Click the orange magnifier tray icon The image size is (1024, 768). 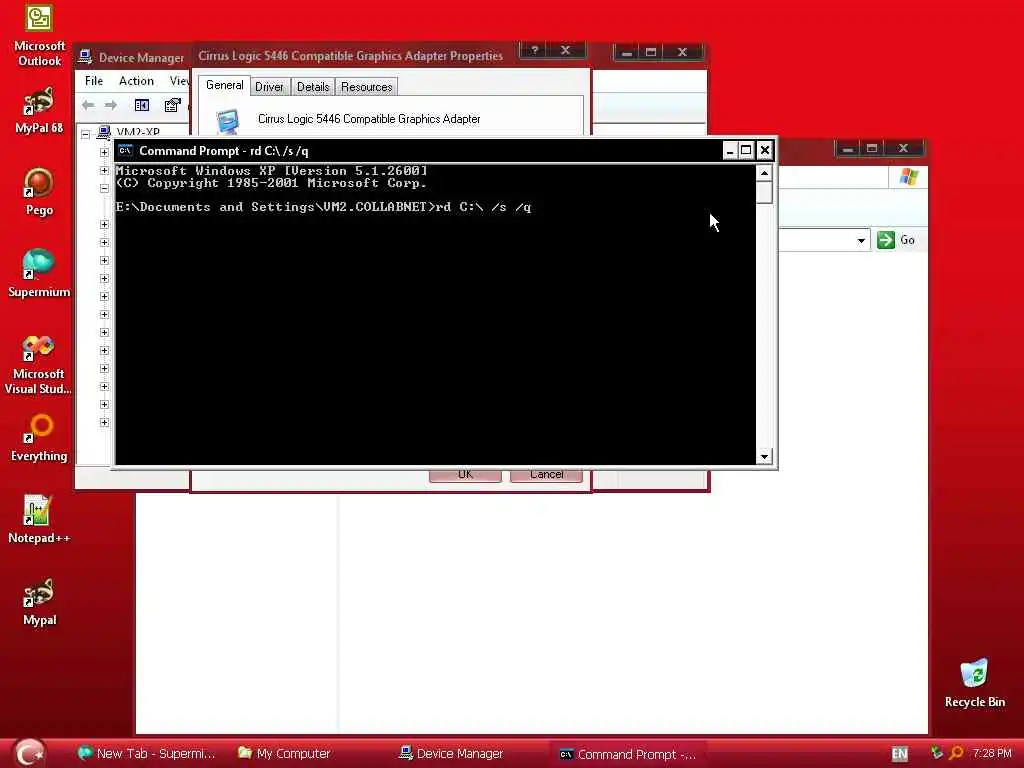956,753
